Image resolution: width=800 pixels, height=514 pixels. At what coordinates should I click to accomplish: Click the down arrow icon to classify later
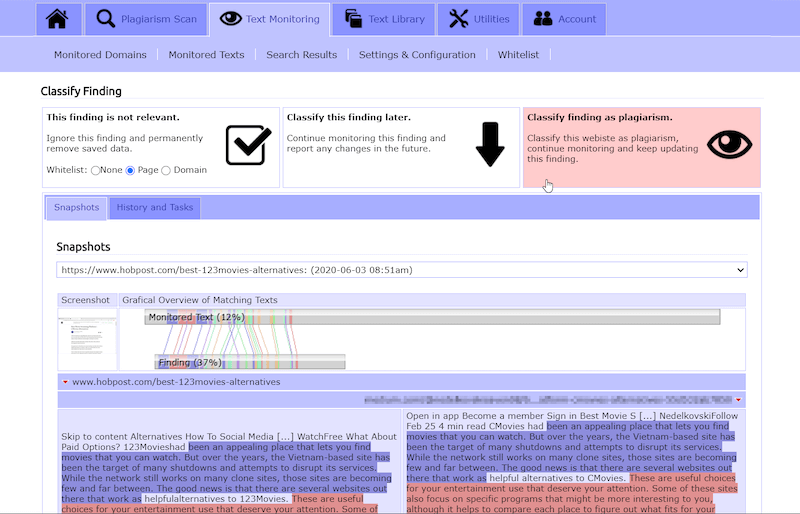tap(490, 144)
